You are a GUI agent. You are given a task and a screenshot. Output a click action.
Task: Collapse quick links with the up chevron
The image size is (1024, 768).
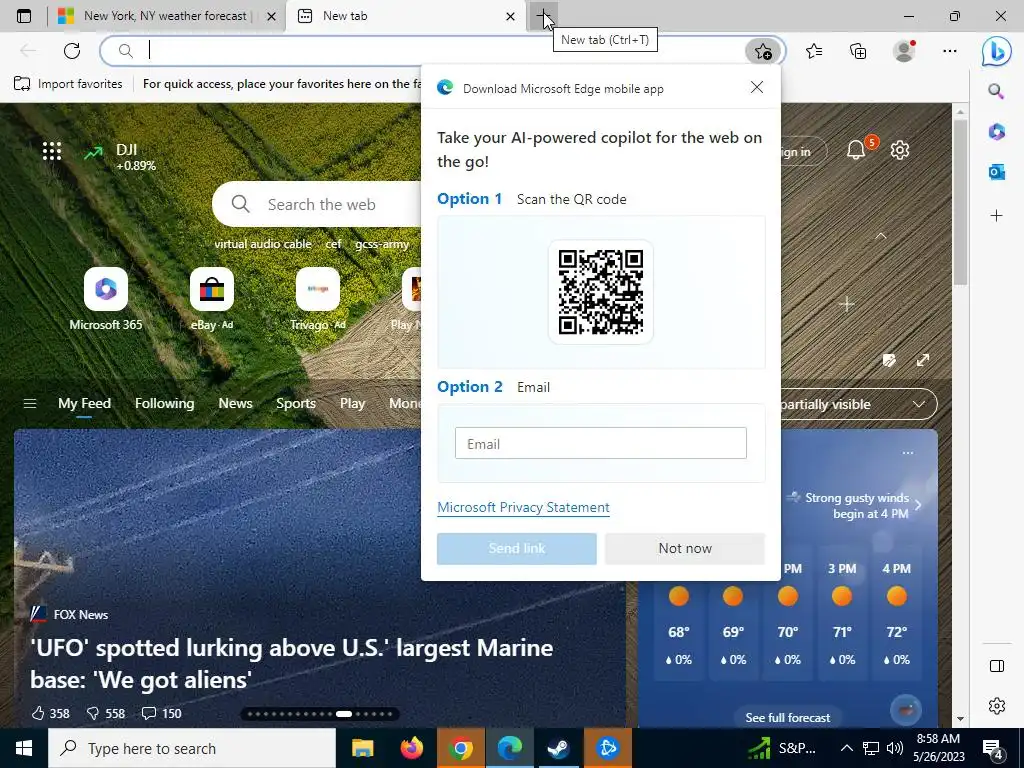tap(880, 236)
